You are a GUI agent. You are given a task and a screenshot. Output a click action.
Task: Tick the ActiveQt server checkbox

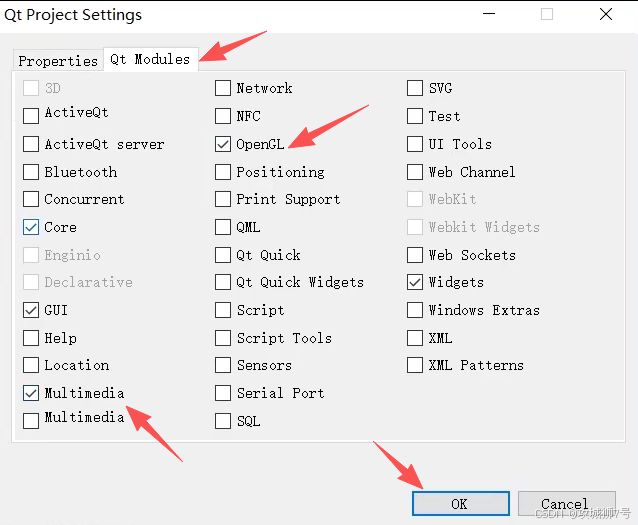31,144
